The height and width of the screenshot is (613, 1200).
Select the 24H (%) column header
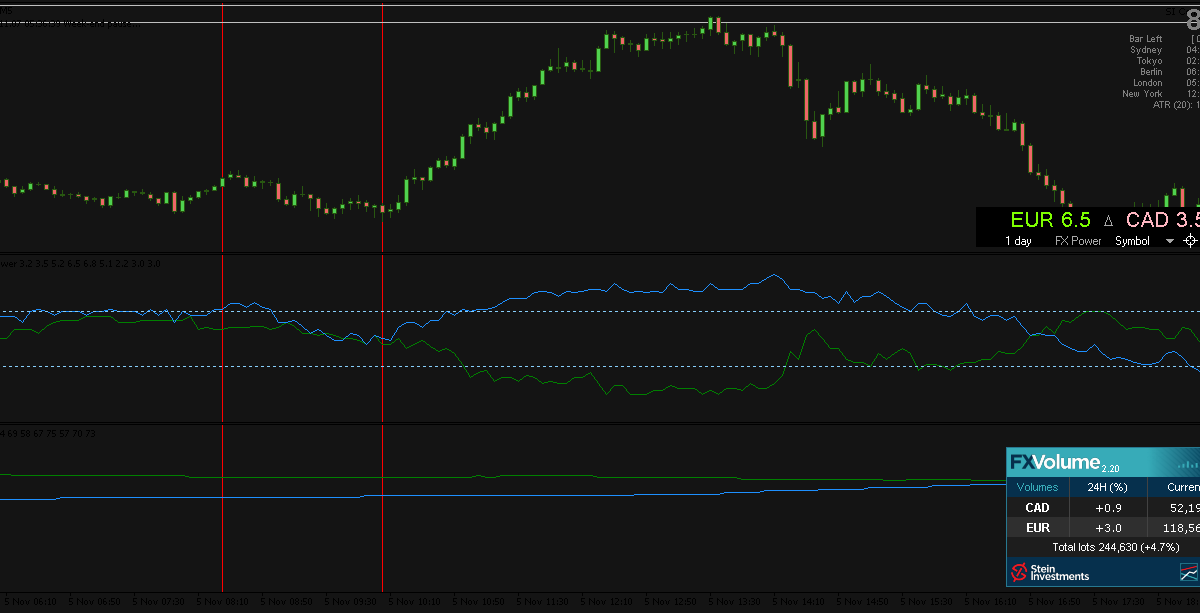click(x=1107, y=487)
